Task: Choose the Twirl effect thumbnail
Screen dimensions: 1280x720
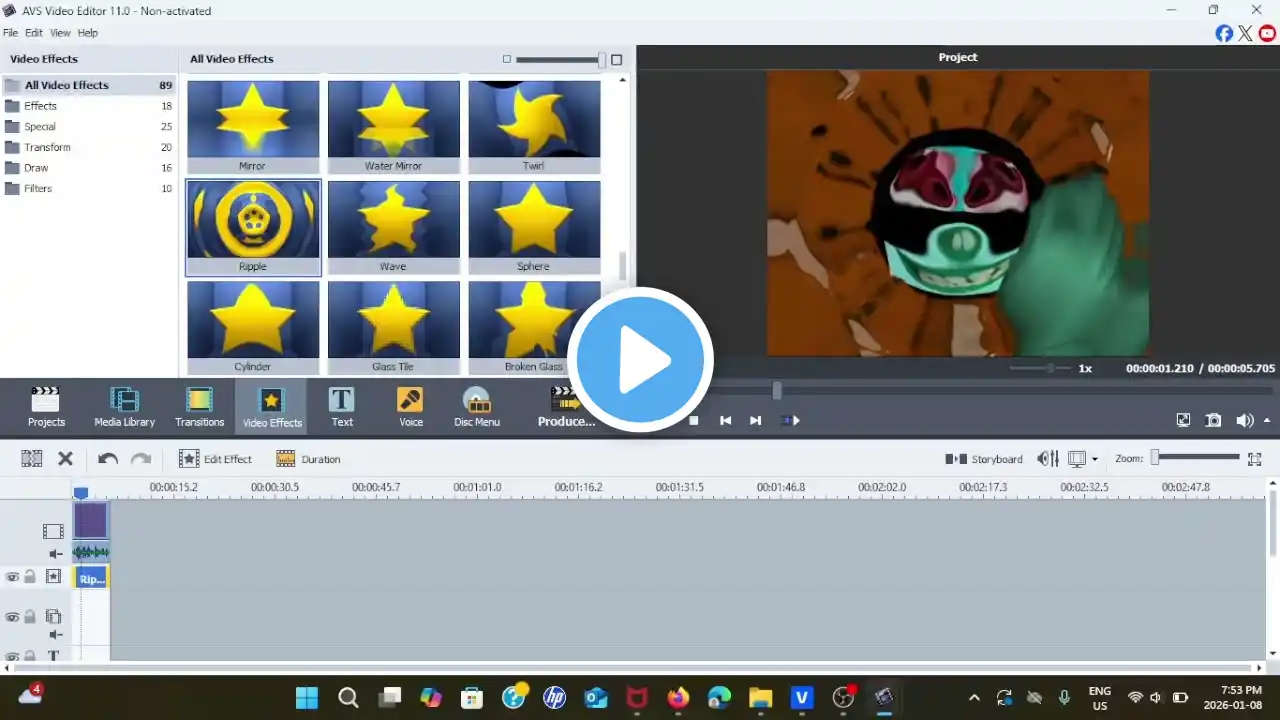Action: pyautogui.click(x=534, y=126)
